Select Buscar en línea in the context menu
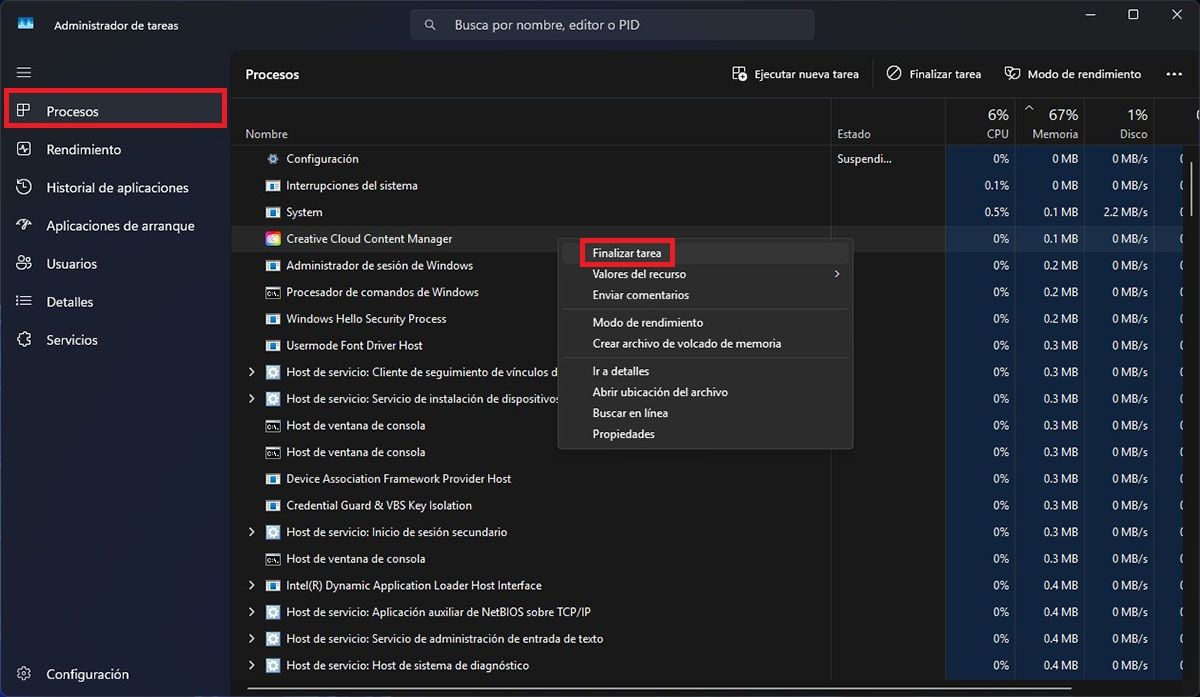Viewport: 1200px width, 697px height. click(630, 413)
